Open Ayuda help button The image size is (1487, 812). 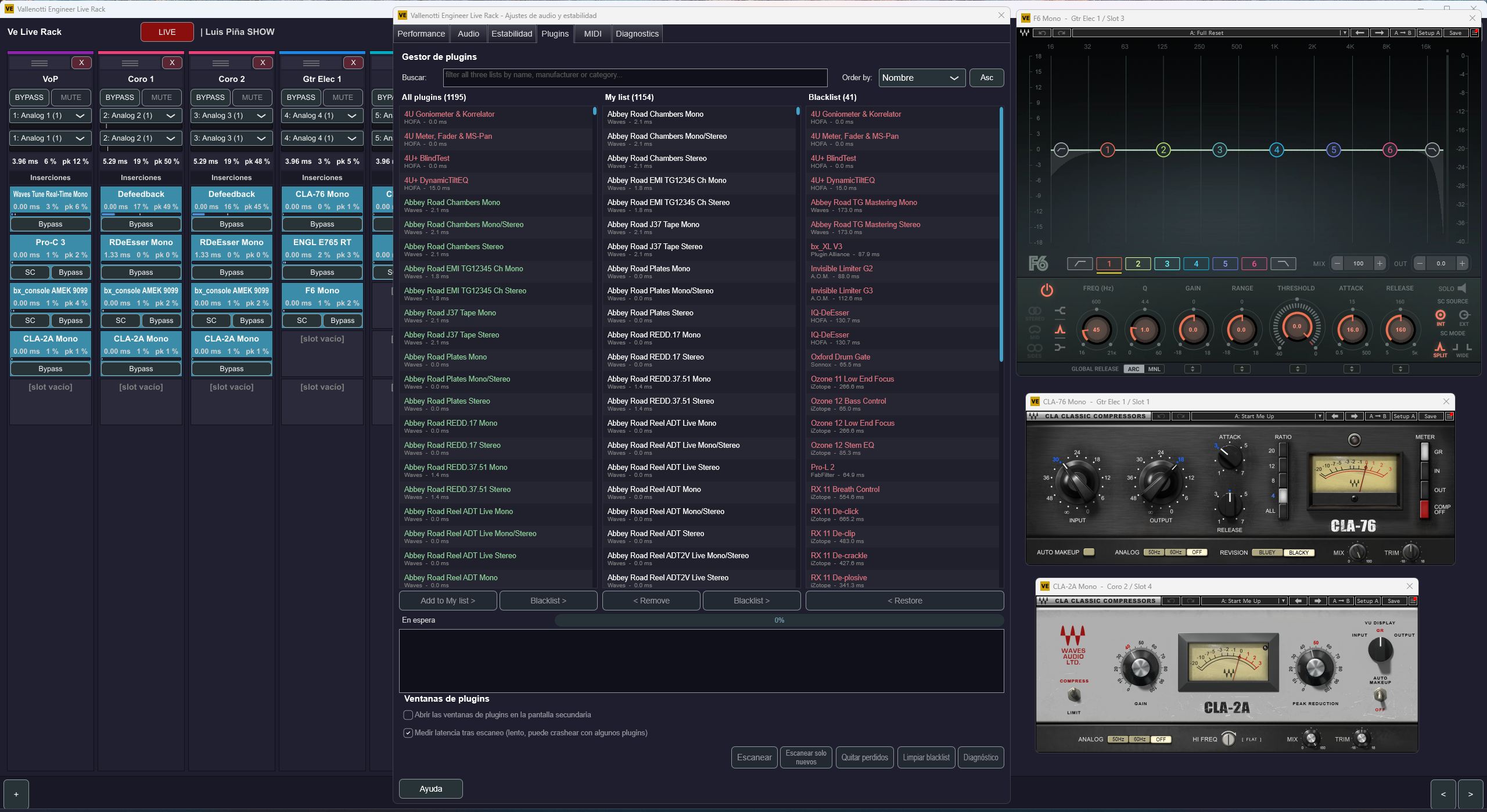pos(431,789)
